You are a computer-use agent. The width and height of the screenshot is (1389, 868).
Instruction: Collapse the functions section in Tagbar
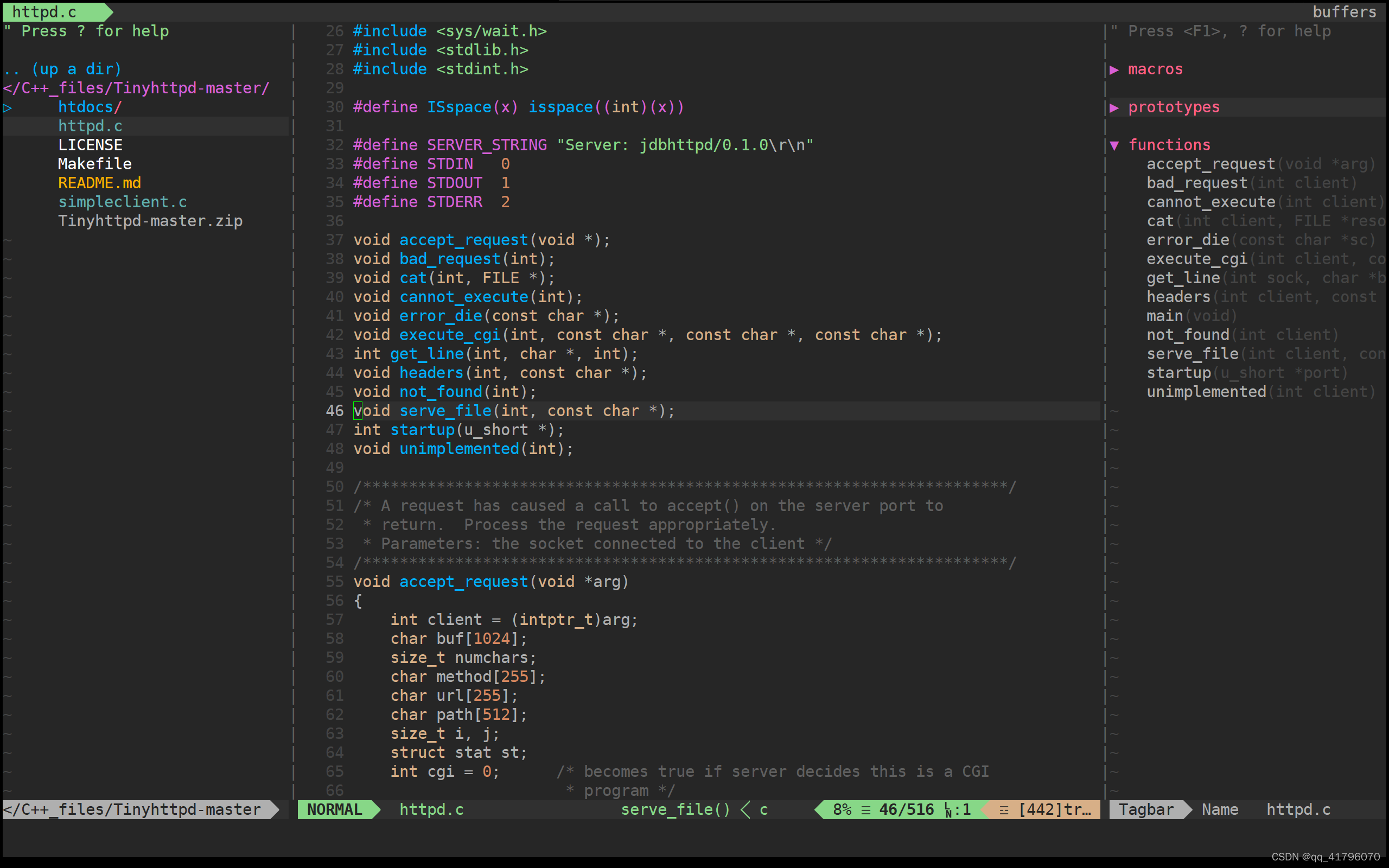(1114, 145)
